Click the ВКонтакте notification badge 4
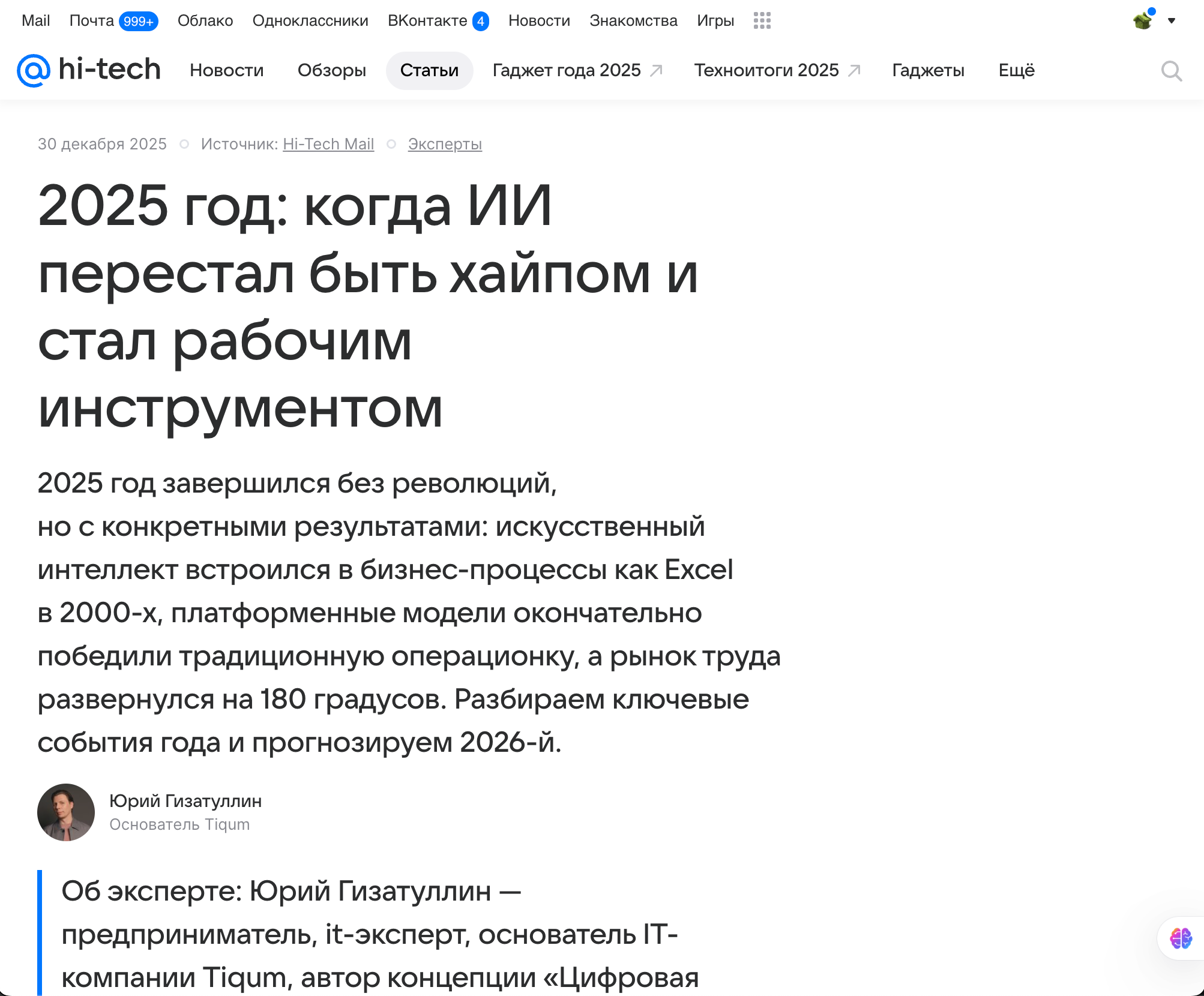 pyautogui.click(x=480, y=21)
